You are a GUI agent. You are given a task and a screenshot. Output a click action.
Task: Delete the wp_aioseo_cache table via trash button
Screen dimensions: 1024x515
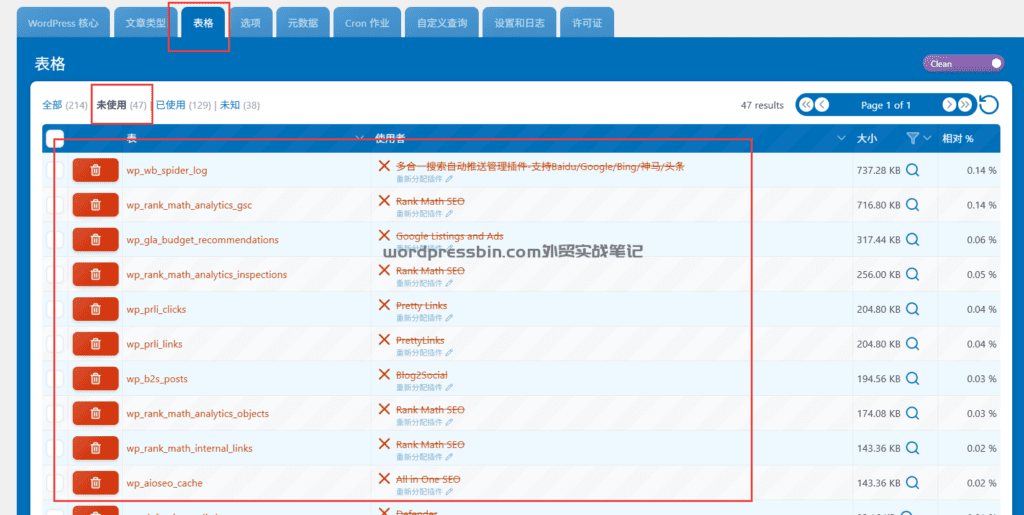coord(95,483)
